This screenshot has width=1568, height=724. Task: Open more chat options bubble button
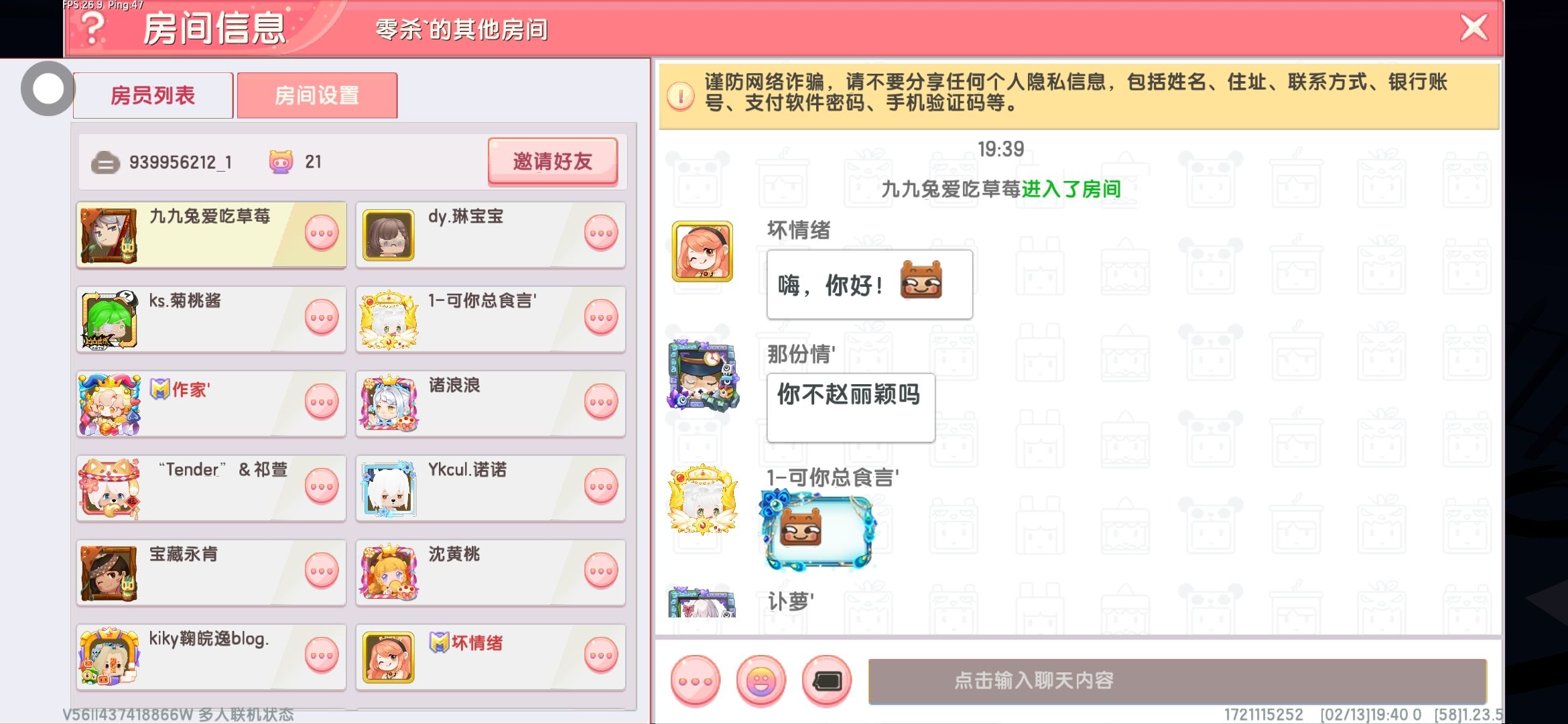696,681
